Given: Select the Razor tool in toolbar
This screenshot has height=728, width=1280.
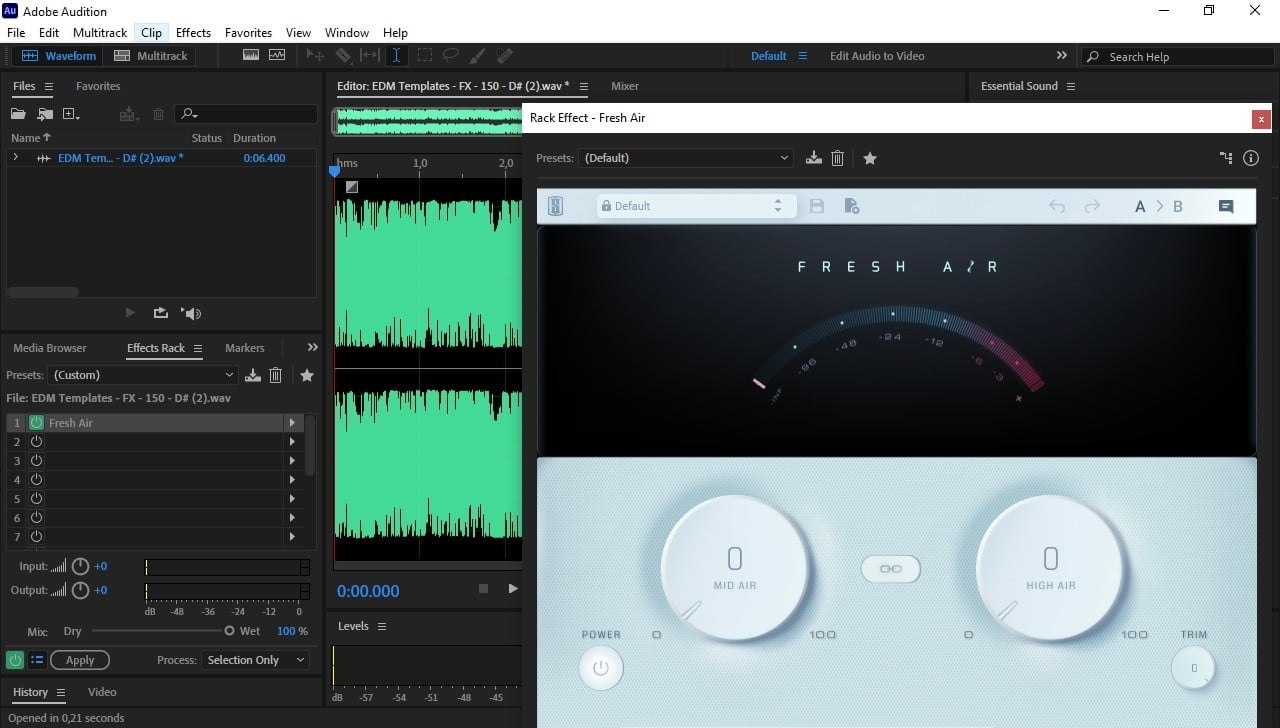Looking at the screenshot, I should tap(343, 56).
